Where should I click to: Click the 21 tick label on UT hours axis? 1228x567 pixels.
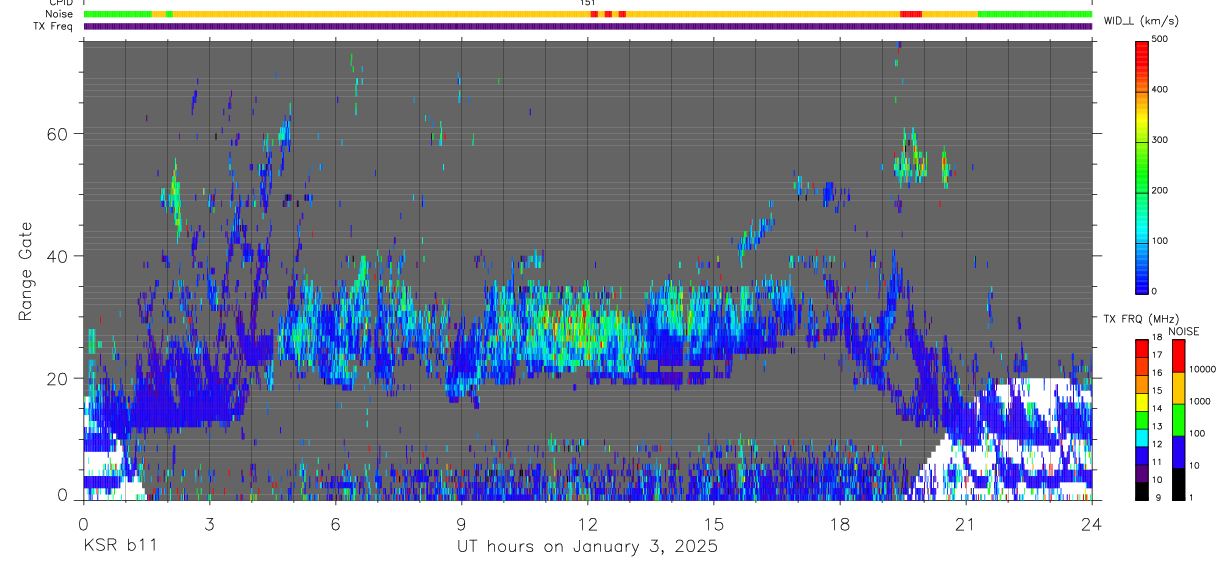click(x=966, y=523)
